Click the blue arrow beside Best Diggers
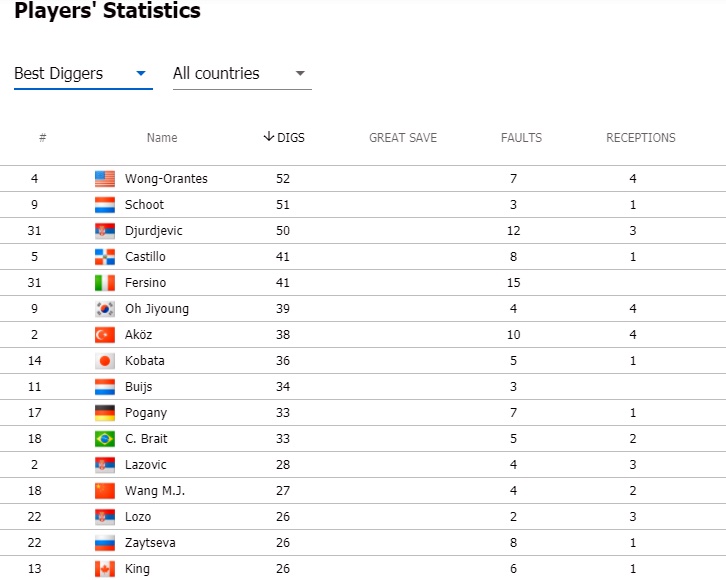The image size is (726, 580). click(x=141, y=73)
